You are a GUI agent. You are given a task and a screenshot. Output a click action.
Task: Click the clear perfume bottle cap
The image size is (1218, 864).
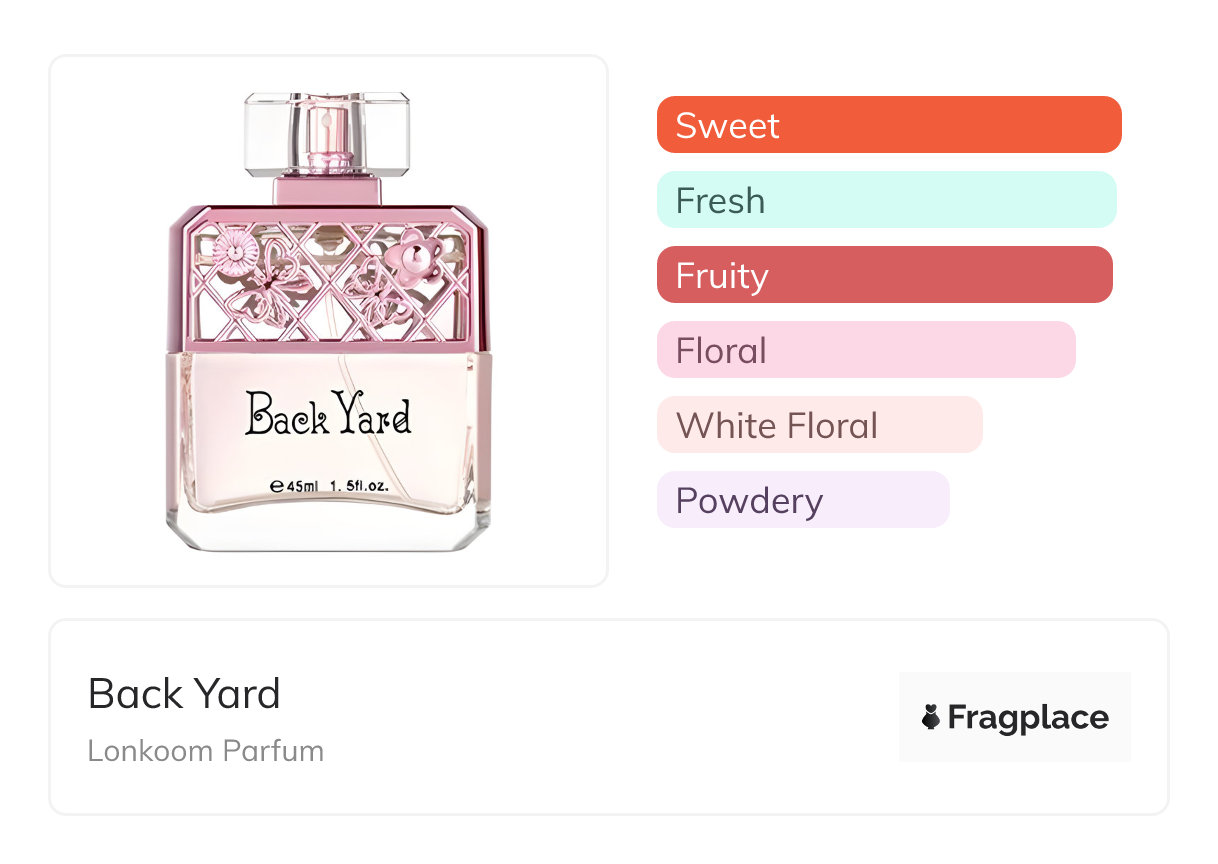click(327, 131)
